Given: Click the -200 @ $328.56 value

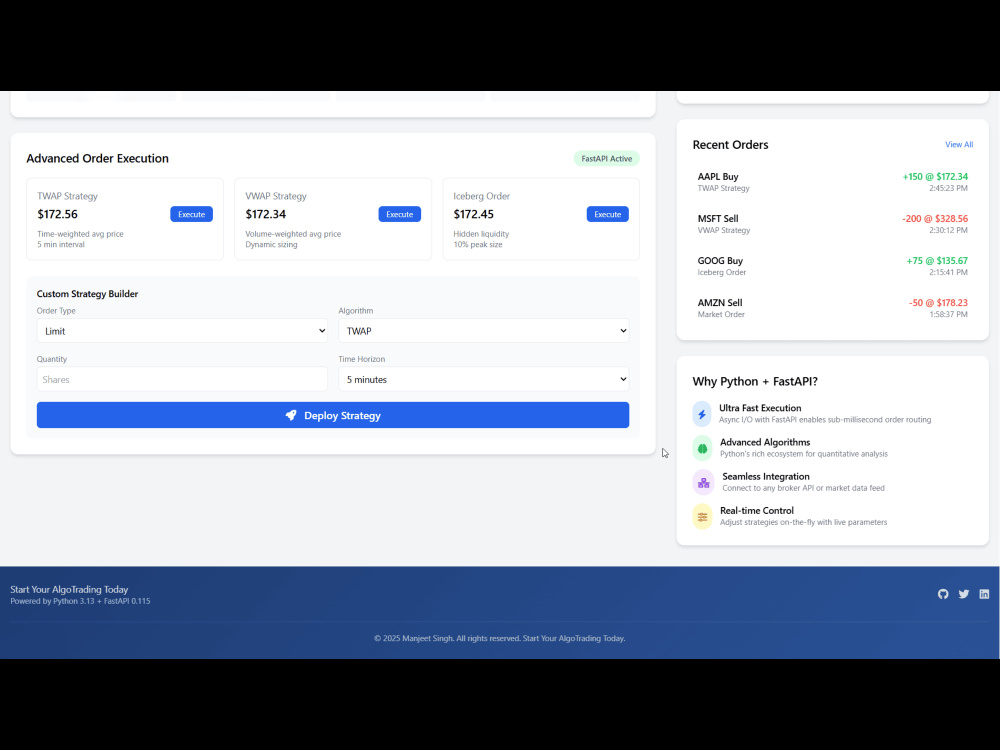Looking at the screenshot, I should (x=935, y=219).
